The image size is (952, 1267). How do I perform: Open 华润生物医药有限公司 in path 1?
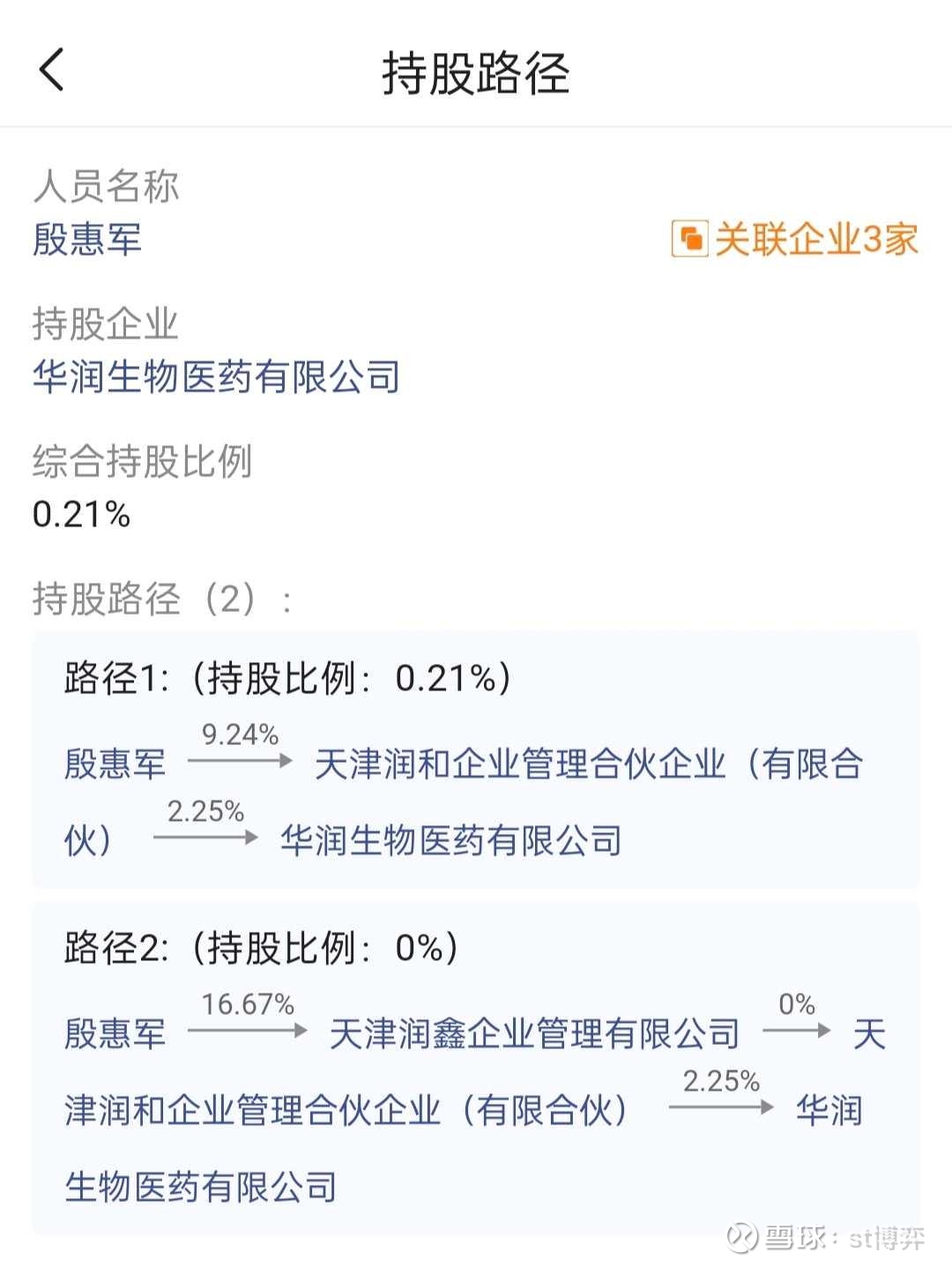pyautogui.click(x=451, y=841)
